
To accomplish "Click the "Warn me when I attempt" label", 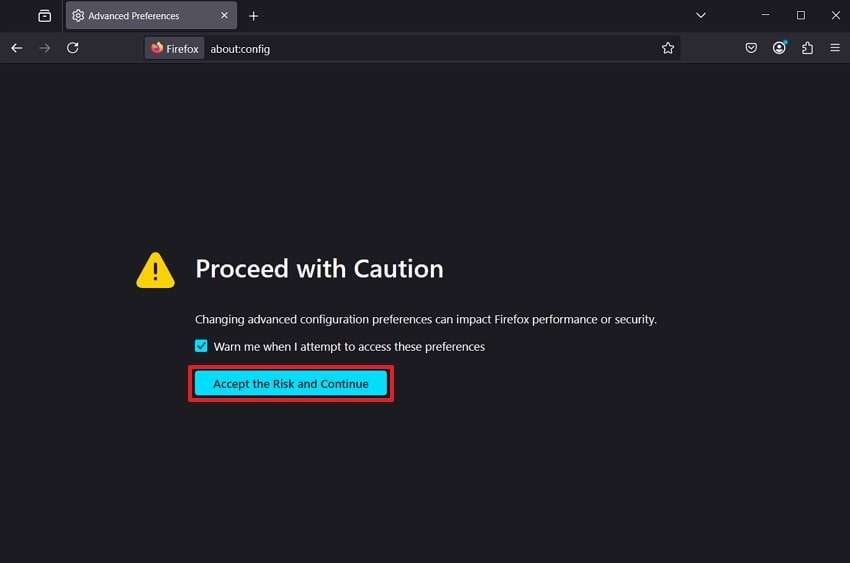I will click(x=350, y=347).
